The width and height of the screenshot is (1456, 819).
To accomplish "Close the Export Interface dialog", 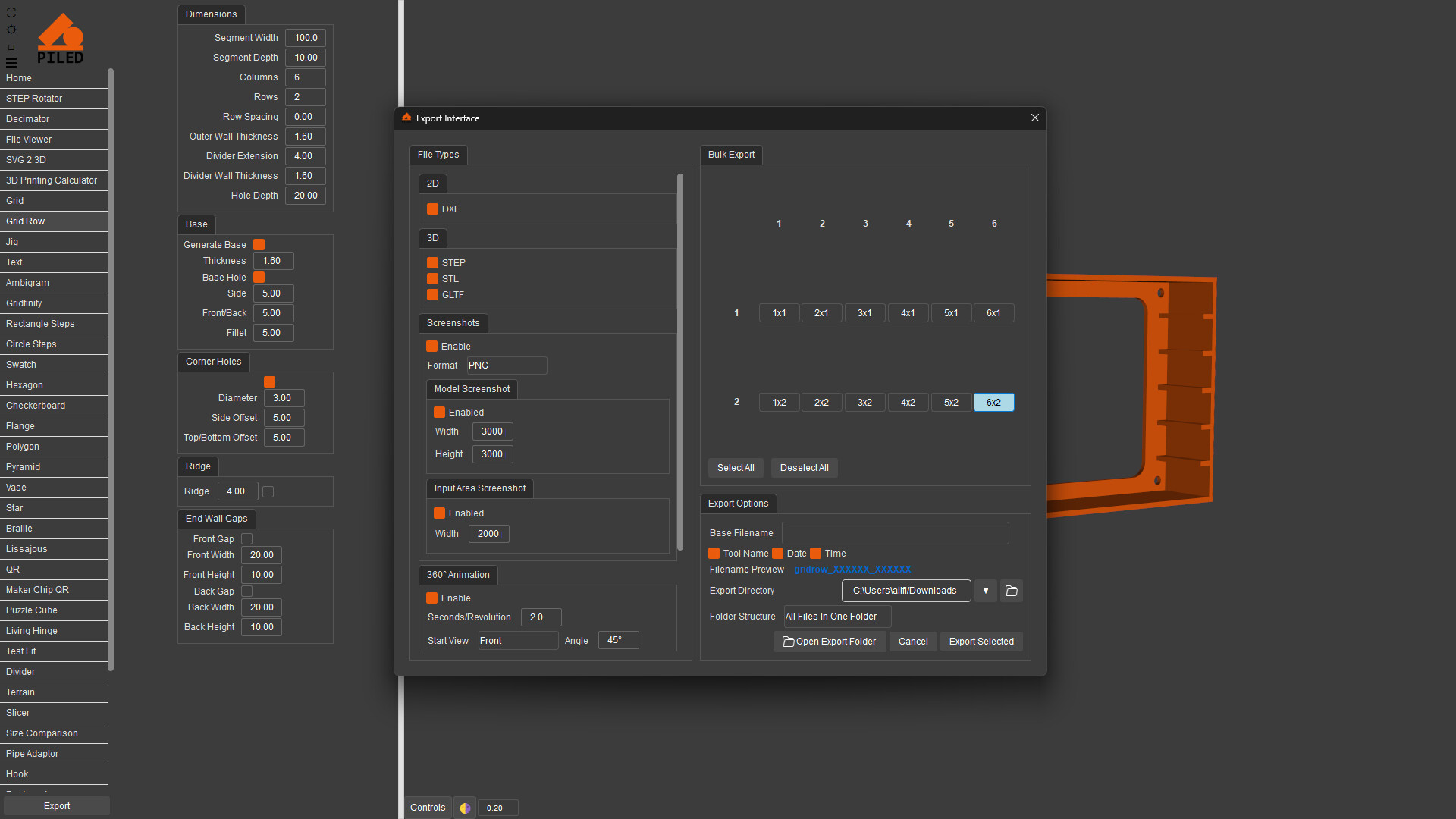I will [1034, 118].
